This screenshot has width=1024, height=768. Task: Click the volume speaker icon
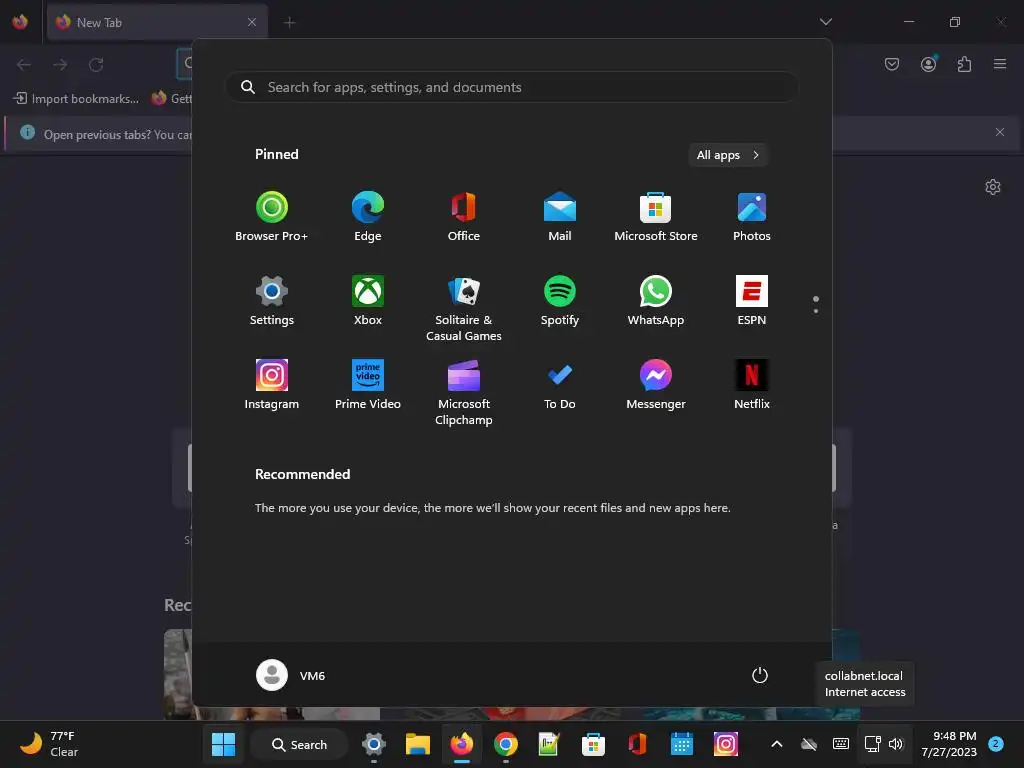896,744
